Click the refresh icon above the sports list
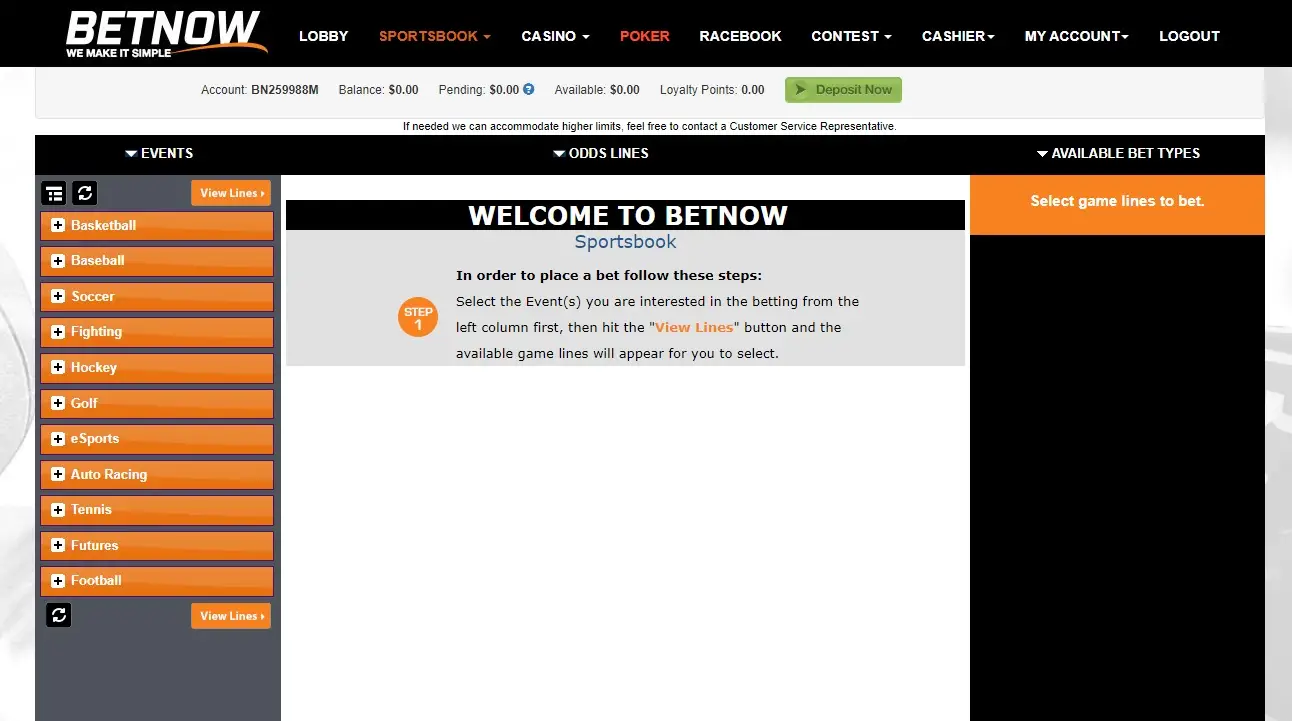This screenshot has height=721, width=1292. coord(85,193)
